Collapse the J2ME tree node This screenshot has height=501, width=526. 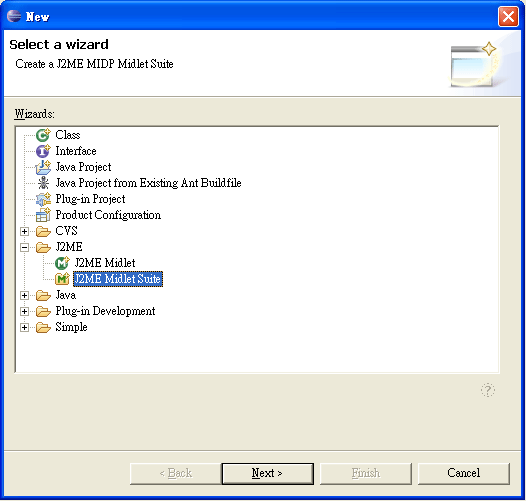[24, 247]
